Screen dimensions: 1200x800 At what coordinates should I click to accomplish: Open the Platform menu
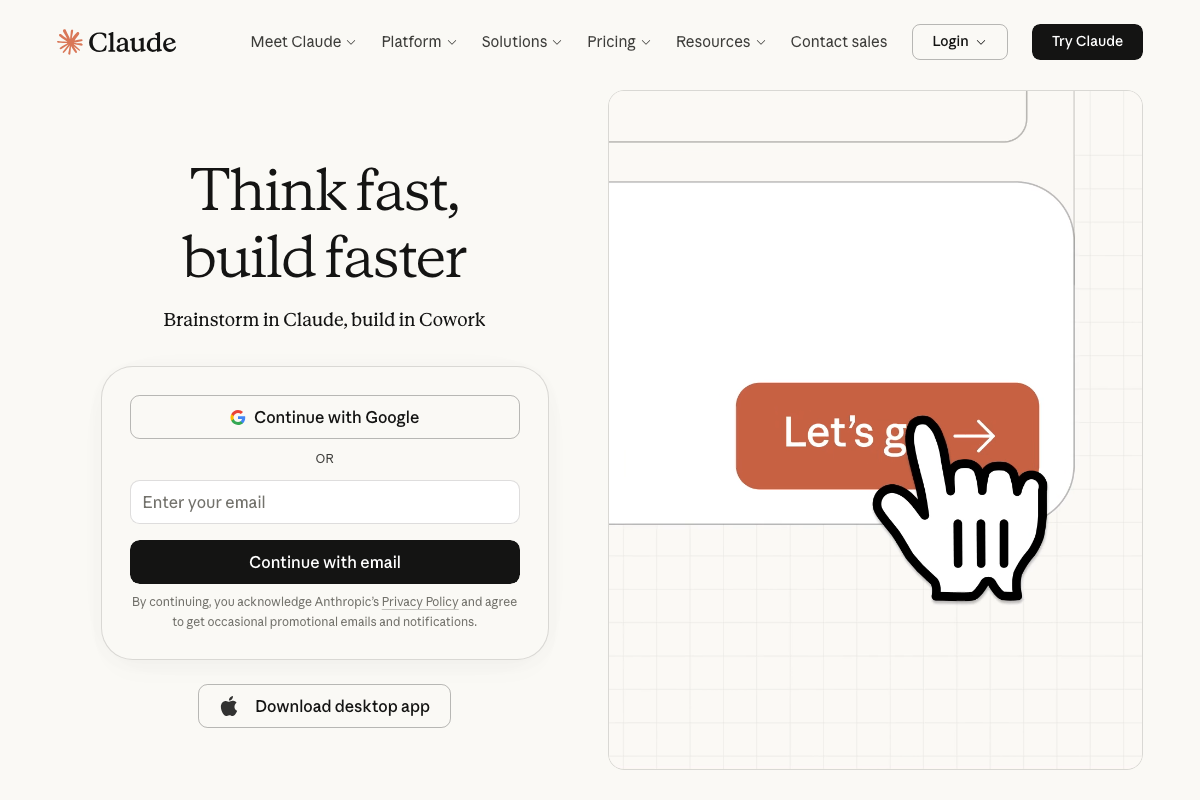pyautogui.click(x=419, y=42)
